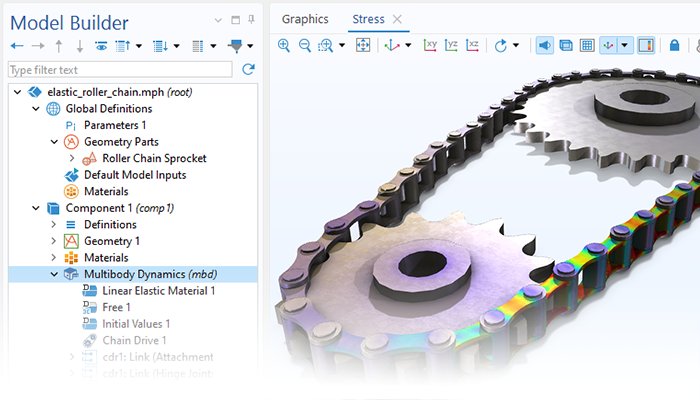Refresh the model tree filter
This screenshot has width=700, height=400.
pyautogui.click(x=248, y=69)
